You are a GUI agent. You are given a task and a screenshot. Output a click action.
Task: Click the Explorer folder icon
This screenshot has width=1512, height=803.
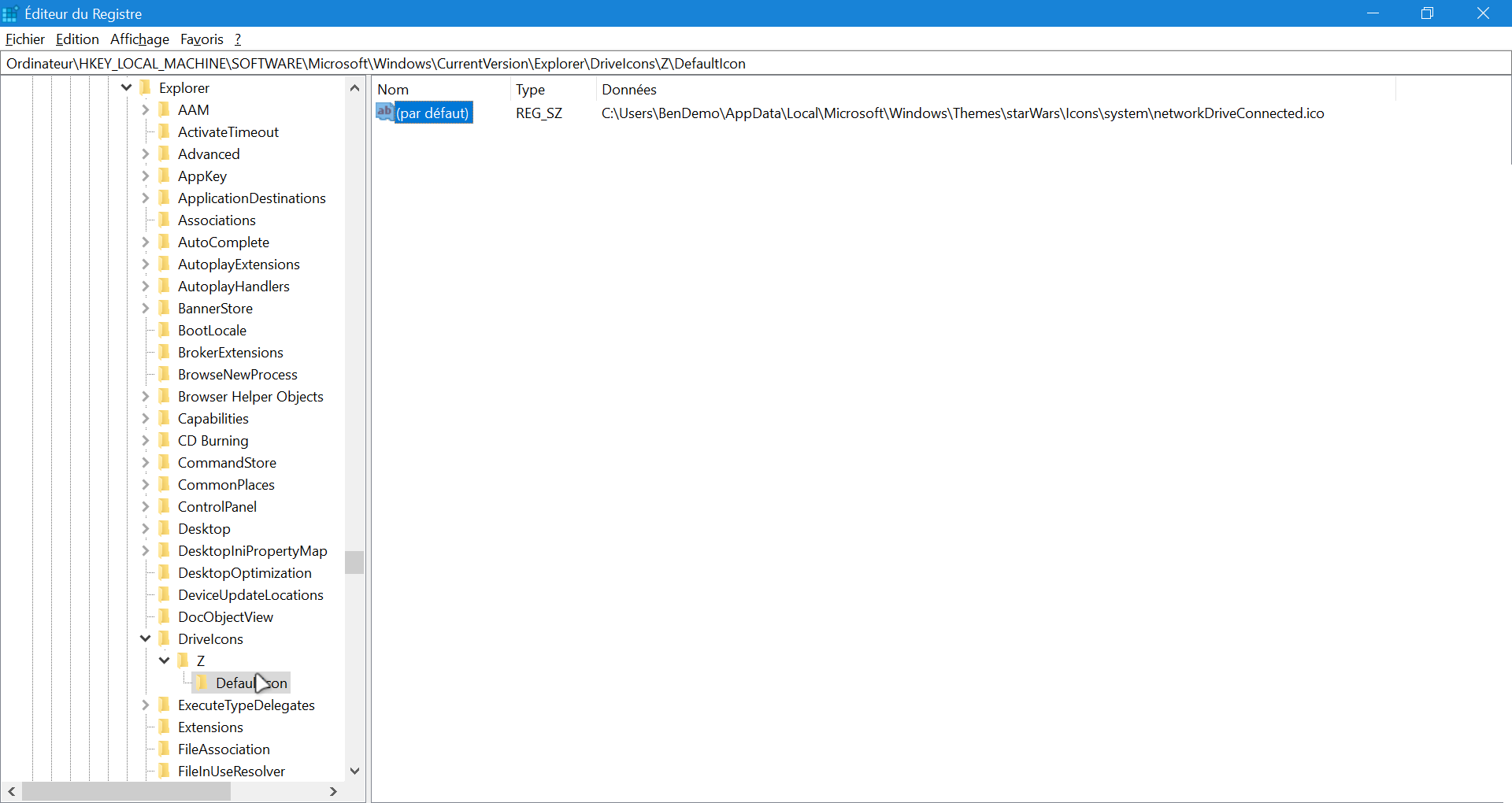click(146, 87)
